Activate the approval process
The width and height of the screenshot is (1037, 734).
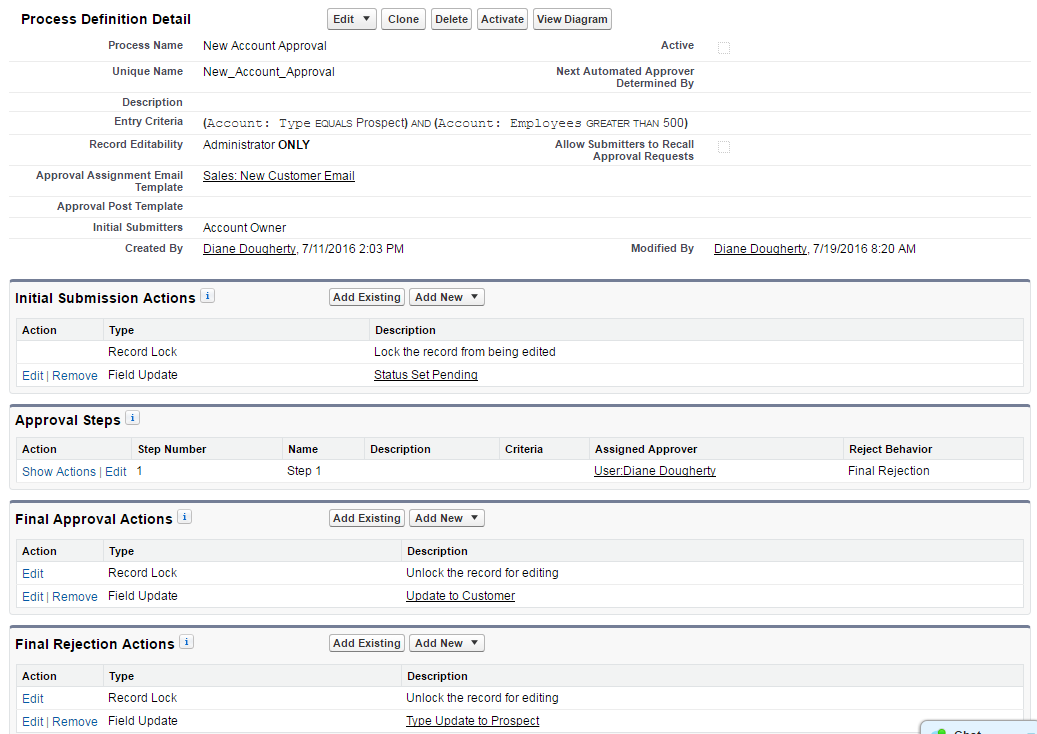pyautogui.click(x=502, y=19)
